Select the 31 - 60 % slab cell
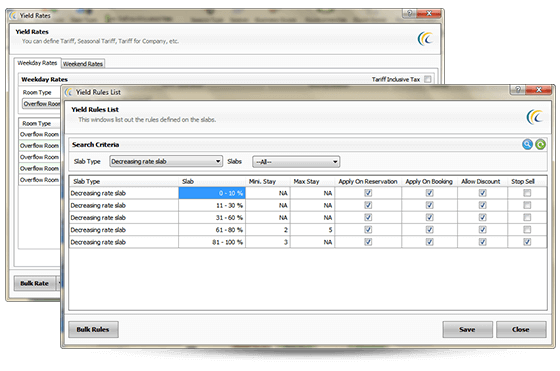560x371 pixels. tap(212, 217)
